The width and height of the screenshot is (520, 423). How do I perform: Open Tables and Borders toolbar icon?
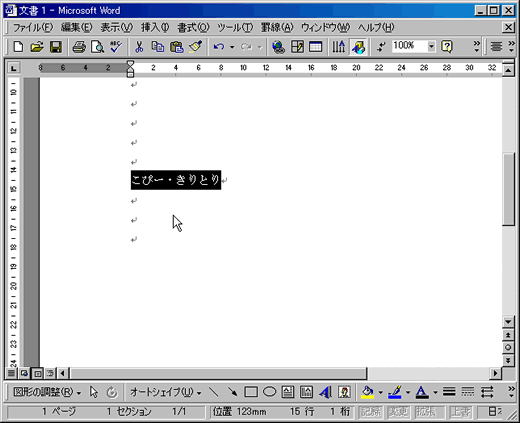297,47
